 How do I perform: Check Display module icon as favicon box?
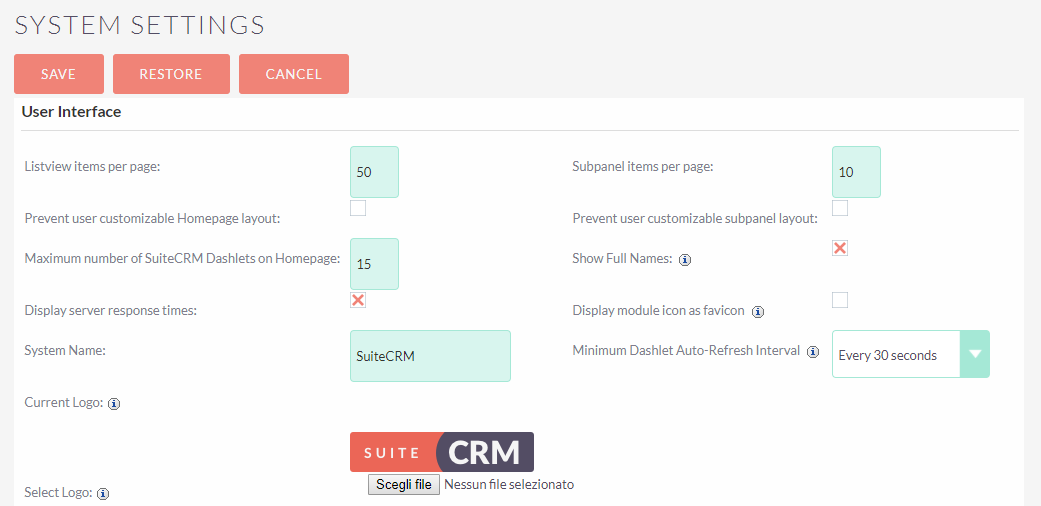(x=840, y=300)
